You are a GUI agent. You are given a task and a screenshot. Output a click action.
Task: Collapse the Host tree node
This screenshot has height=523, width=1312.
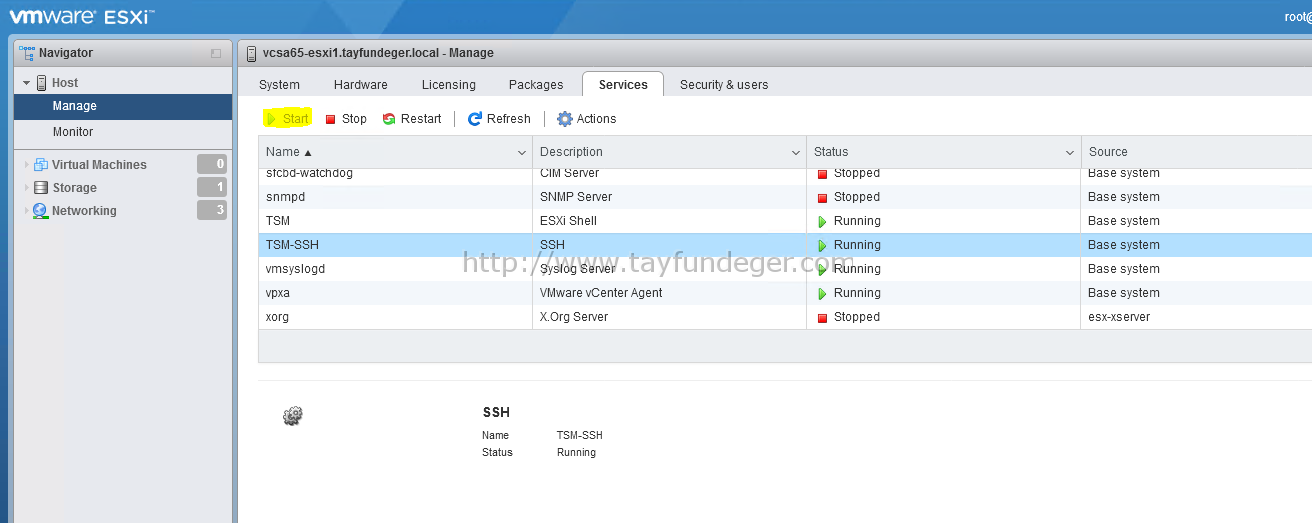[27, 83]
